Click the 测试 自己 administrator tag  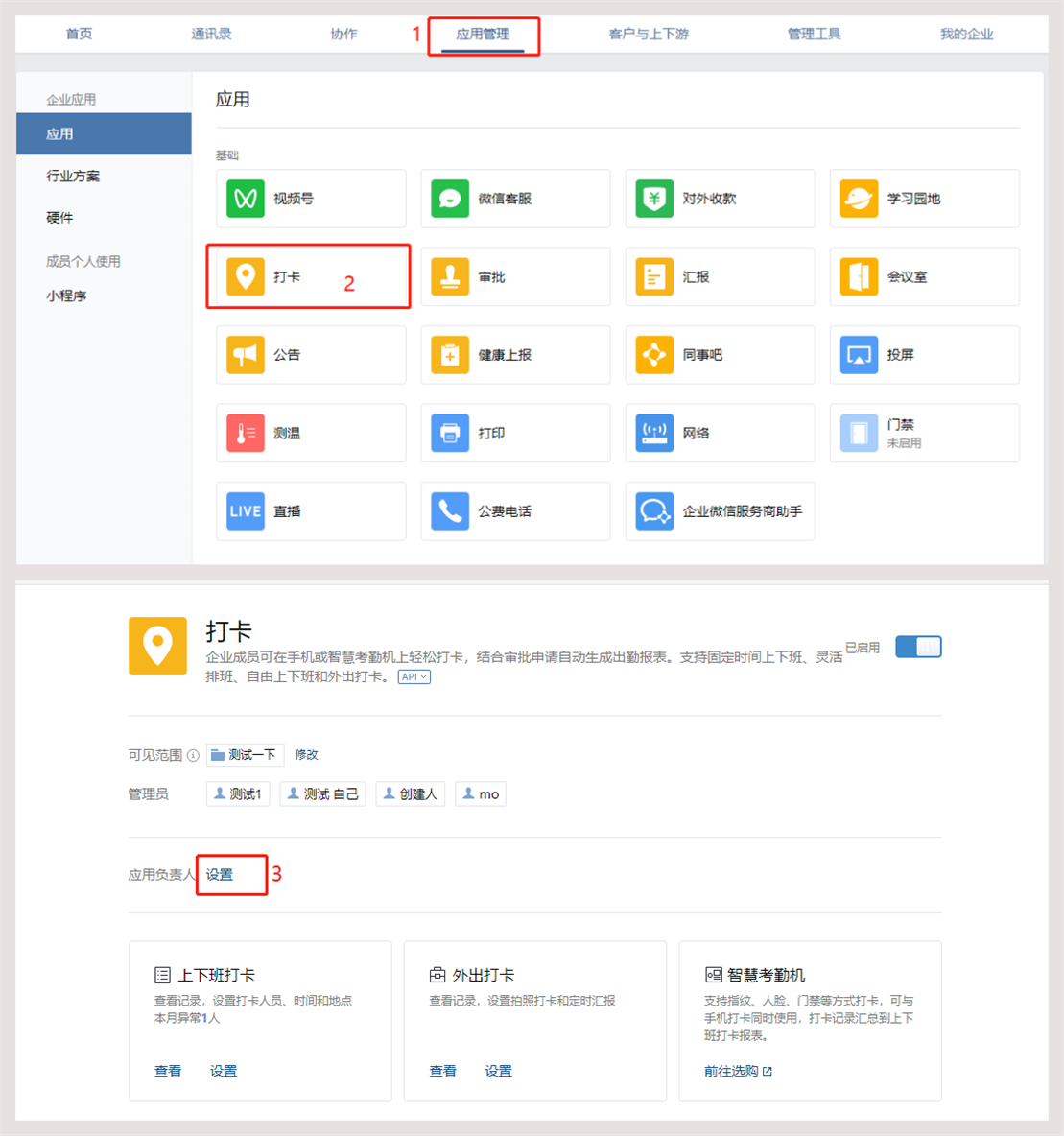[x=323, y=794]
